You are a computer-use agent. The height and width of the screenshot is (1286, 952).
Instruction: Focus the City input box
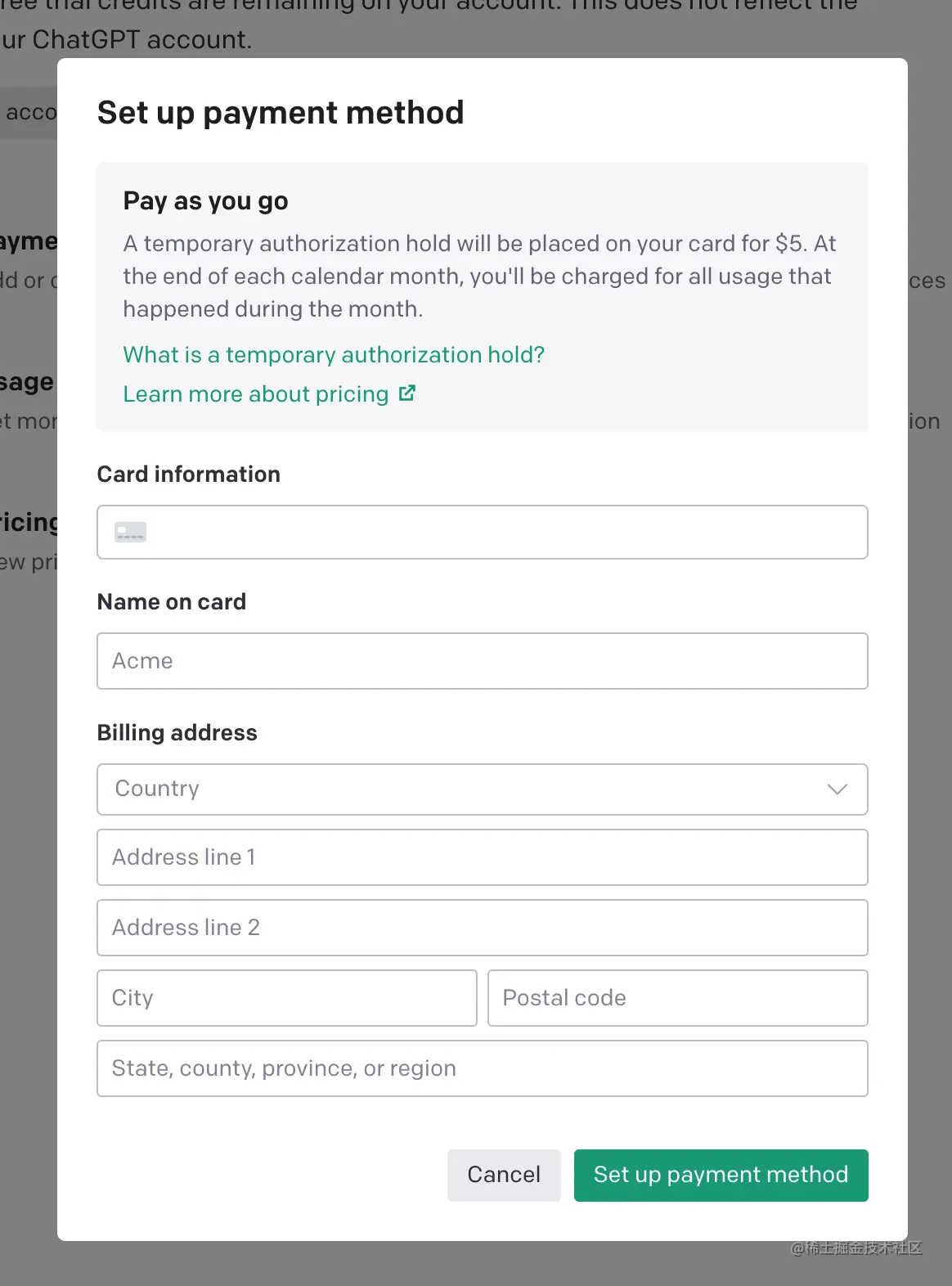(286, 998)
